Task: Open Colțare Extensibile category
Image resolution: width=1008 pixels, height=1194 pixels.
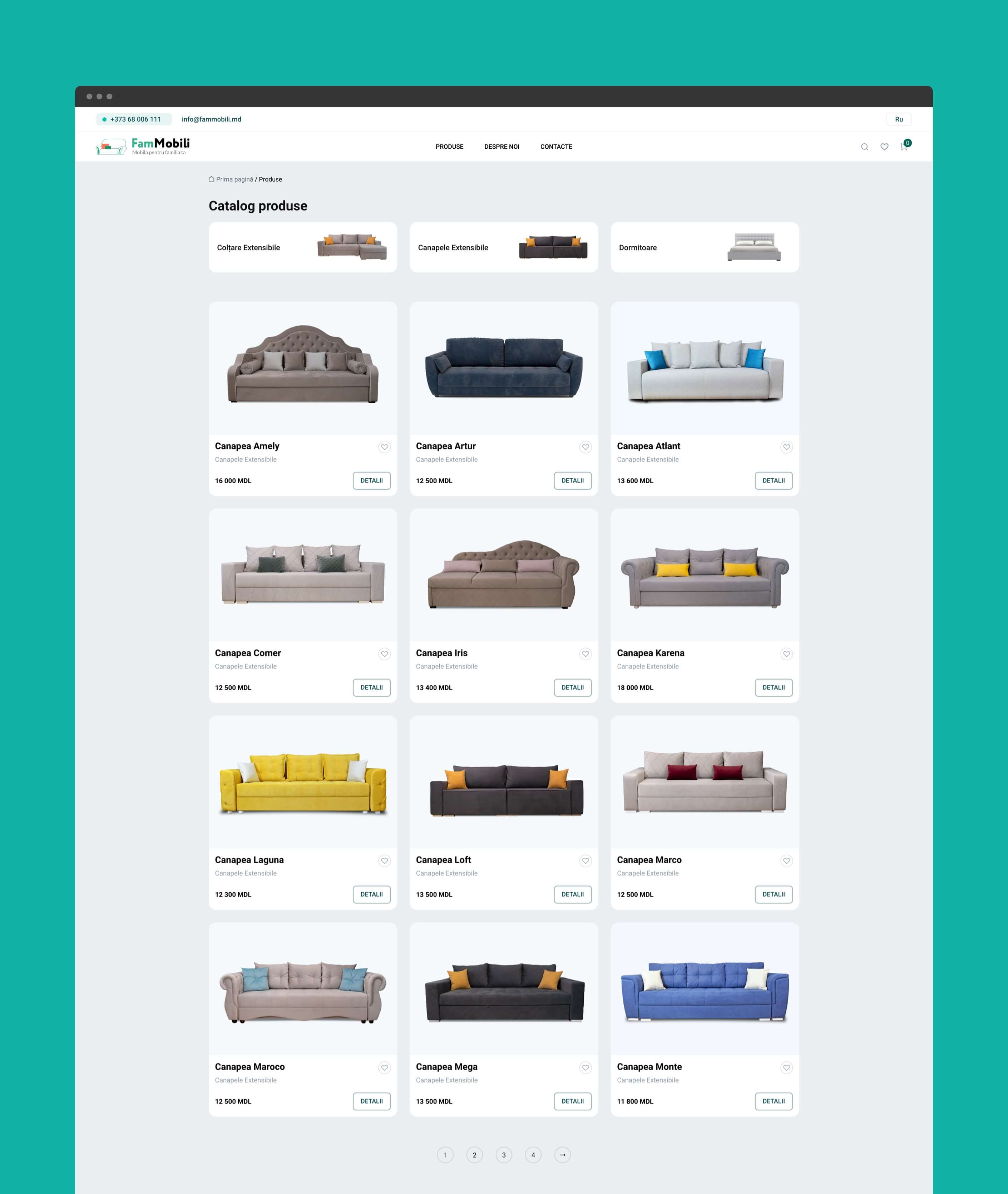Action: click(x=303, y=247)
